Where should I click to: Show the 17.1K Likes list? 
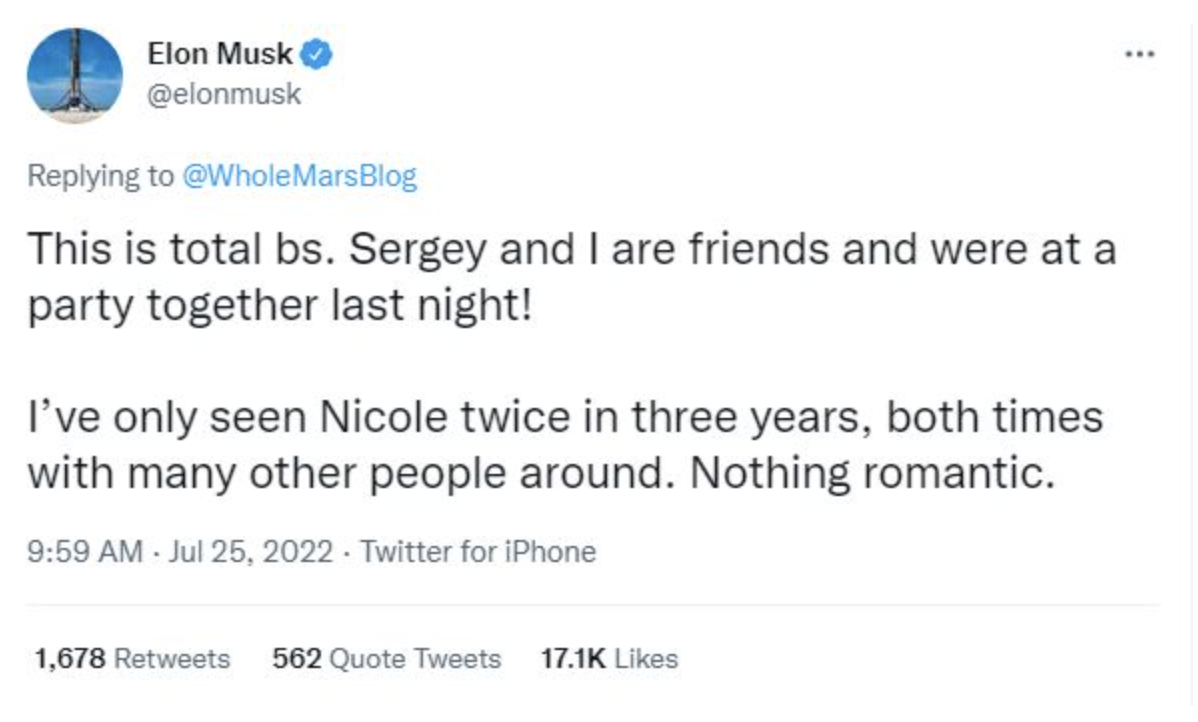(x=608, y=659)
